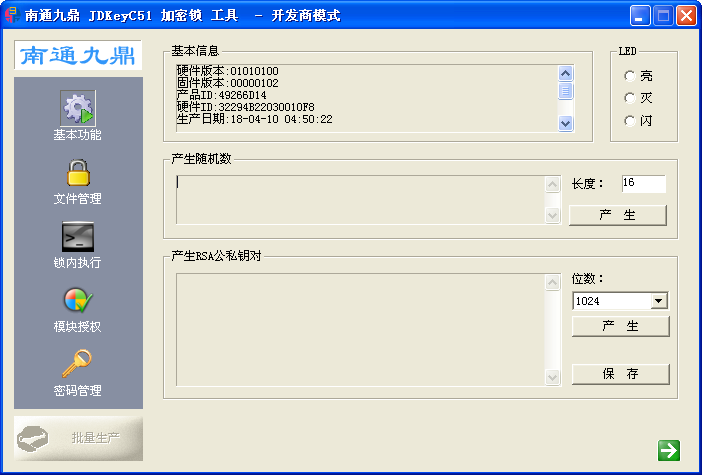
Task: Select the LED 亮 radio button
Action: click(629, 76)
